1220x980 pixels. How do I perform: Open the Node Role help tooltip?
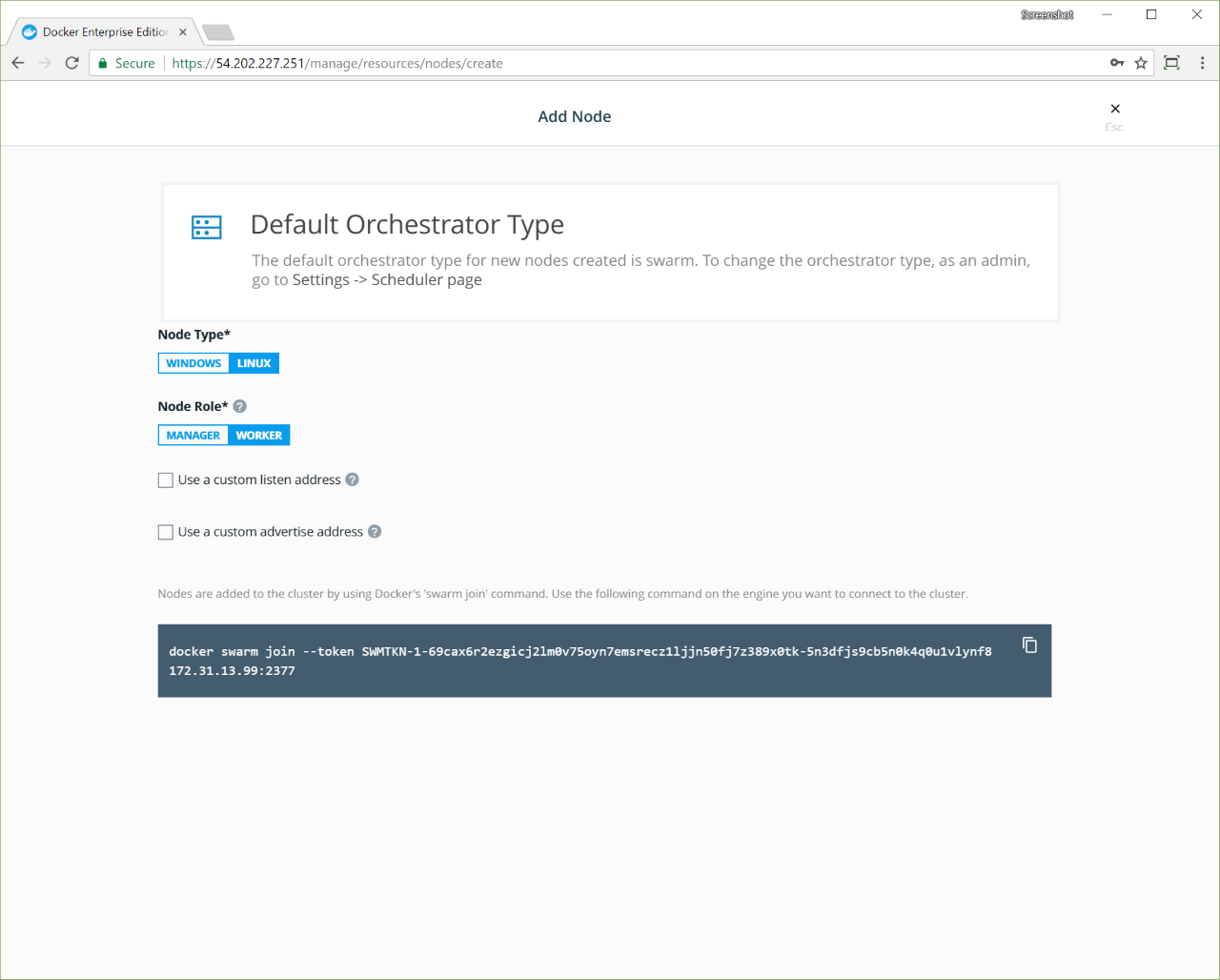click(238, 406)
